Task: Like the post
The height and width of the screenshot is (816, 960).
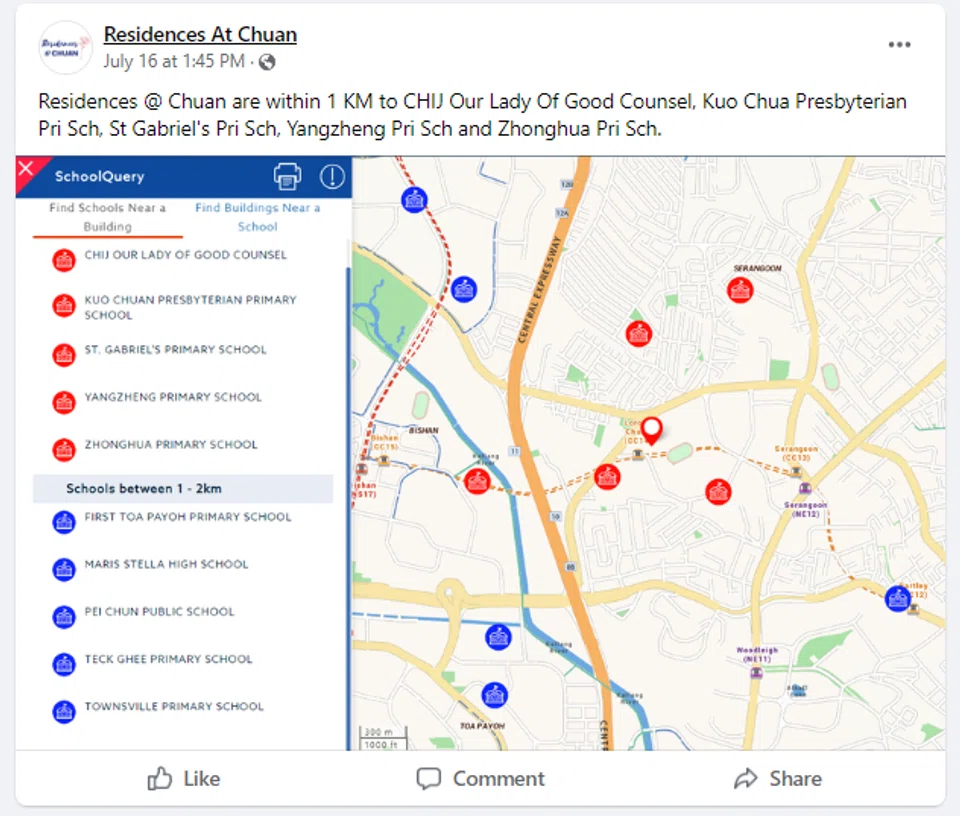Action: (x=183, y=778)
